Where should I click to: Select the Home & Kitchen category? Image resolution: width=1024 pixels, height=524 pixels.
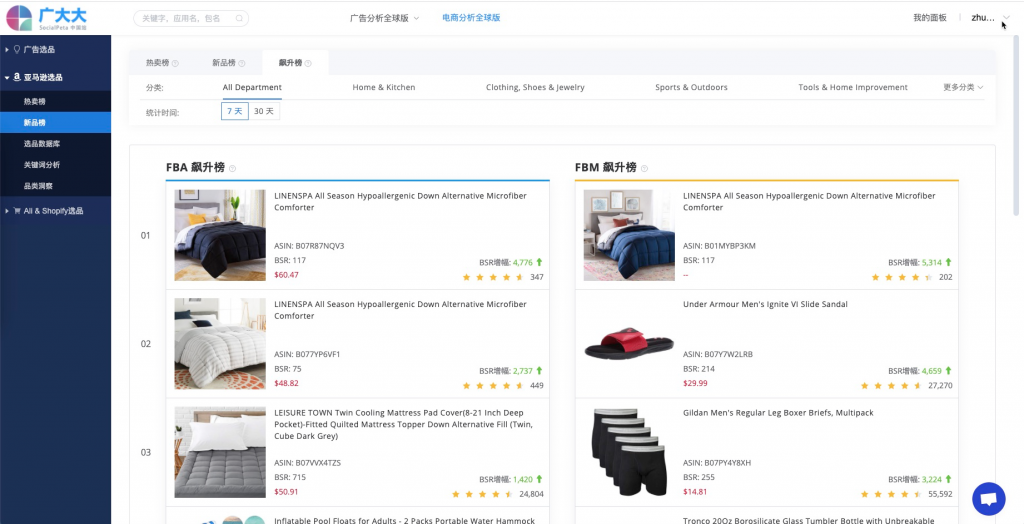tap(383, 87)
